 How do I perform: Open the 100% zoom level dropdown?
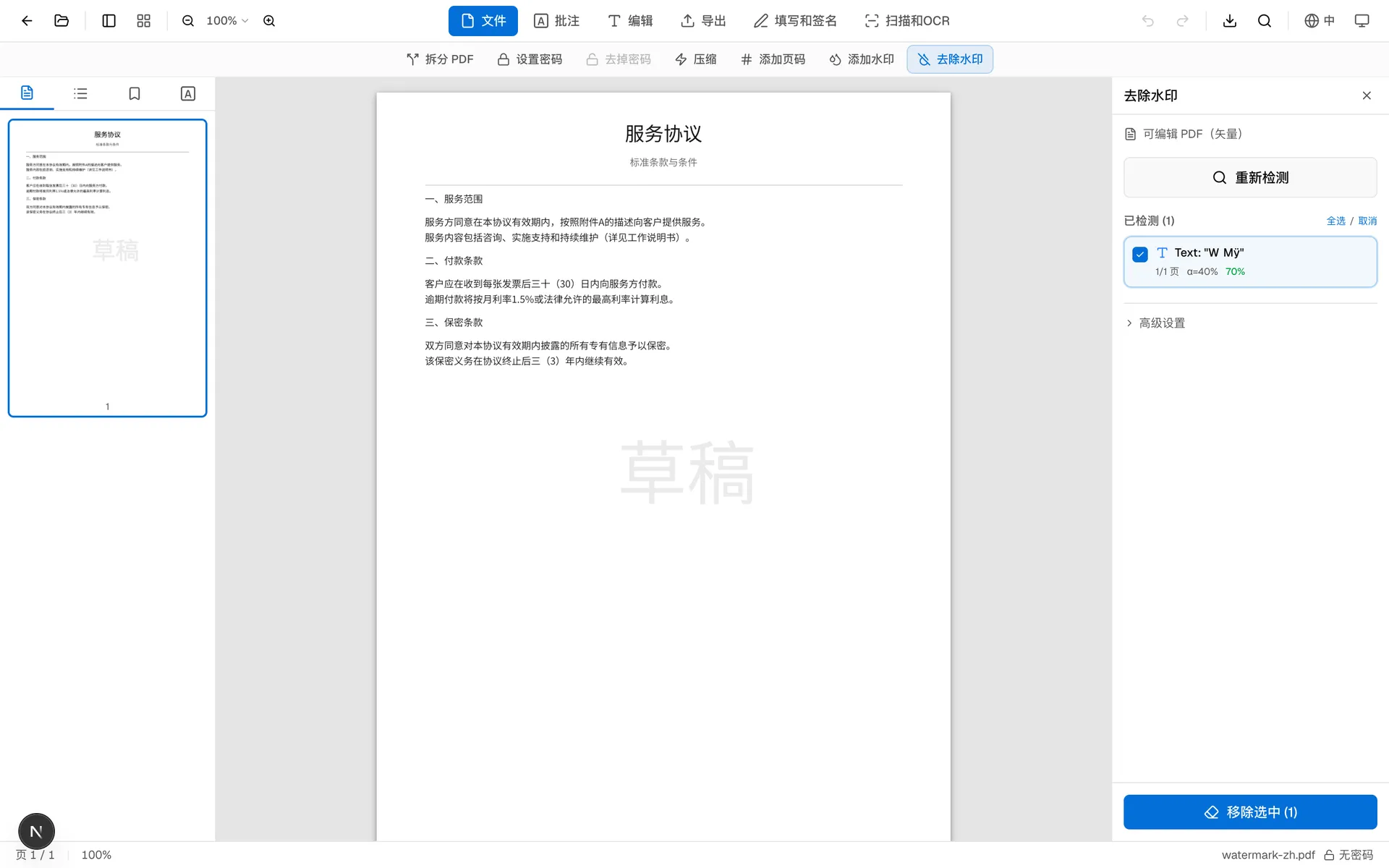coord(227,21)
